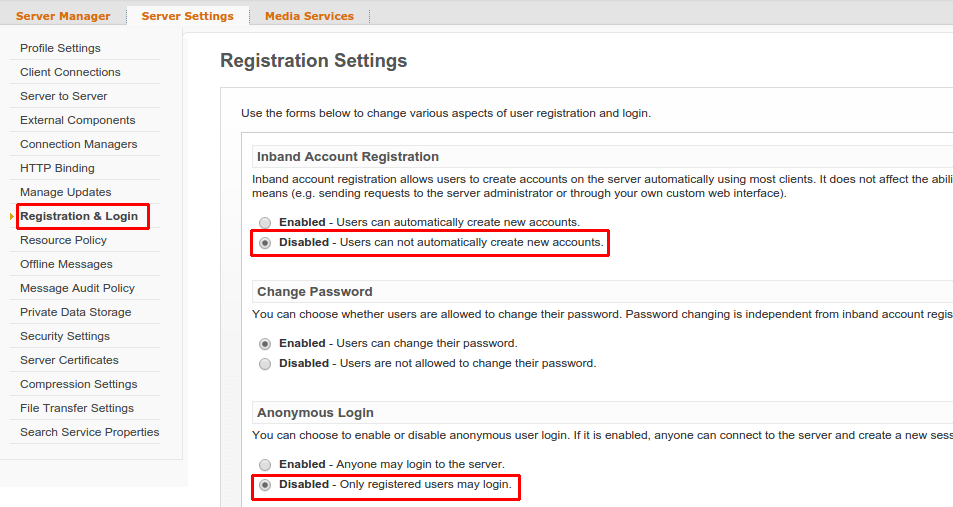
Task: Enable Anonymous Login radio option
Action: coord(265,464)
